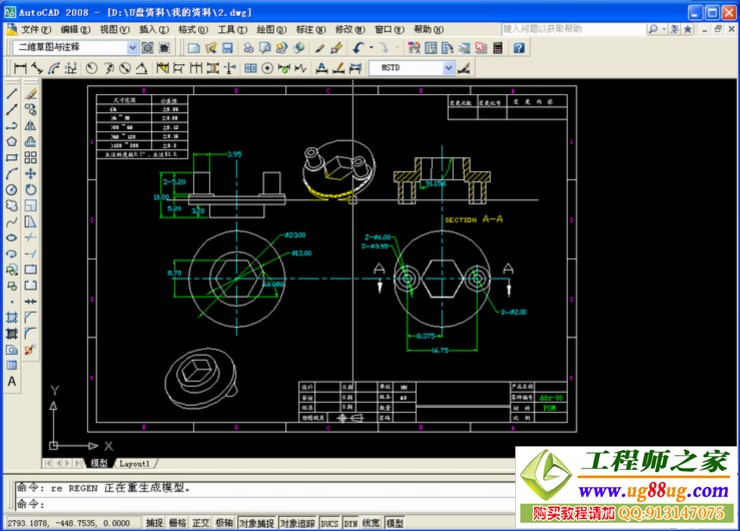This screenshot has height=531, width=740.
Task: Select the Trim modify tool
Action: click(x=31, y=237)
